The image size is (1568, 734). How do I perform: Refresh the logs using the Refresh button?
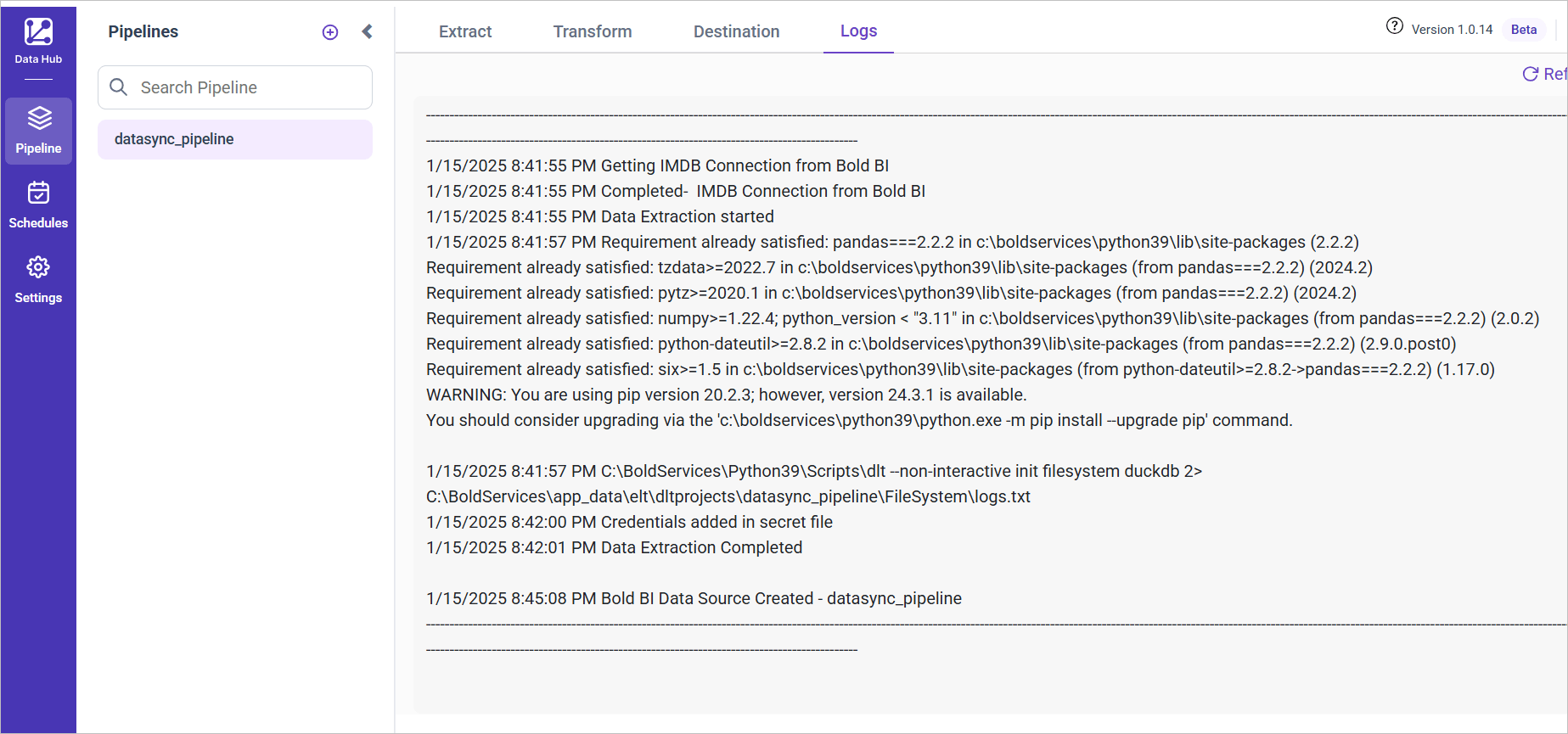pyautogui.click(x=1544, y=74)
